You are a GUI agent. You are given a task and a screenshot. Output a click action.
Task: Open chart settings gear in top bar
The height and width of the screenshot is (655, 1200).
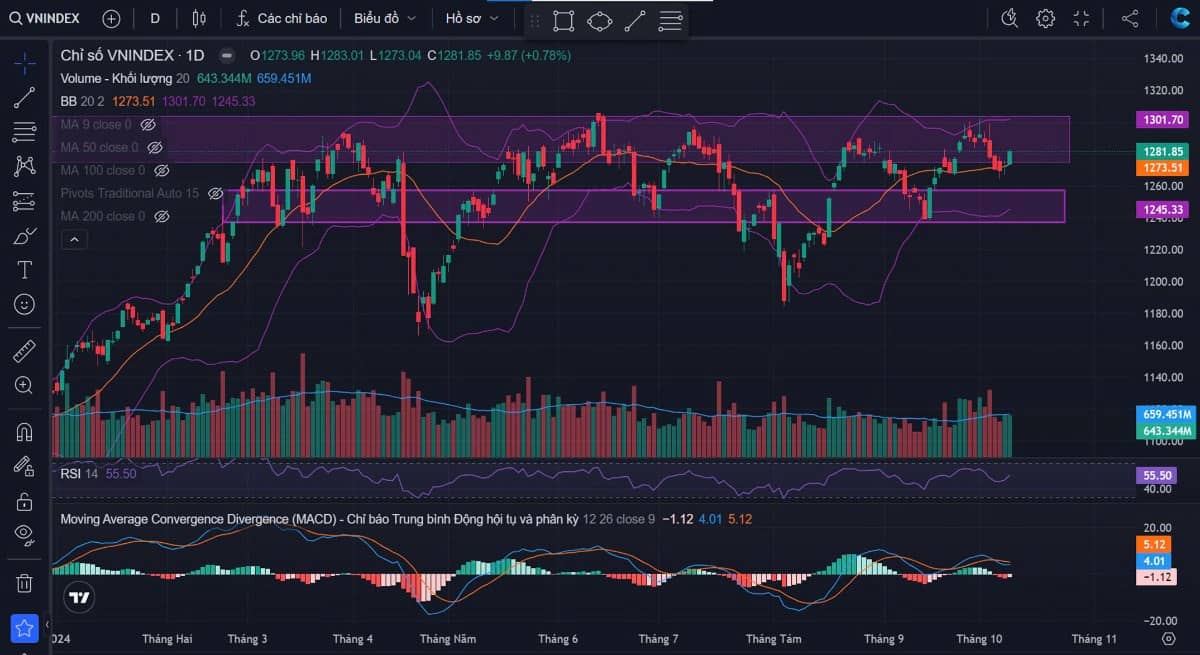pyautogui.click(x=1045, y=18)
